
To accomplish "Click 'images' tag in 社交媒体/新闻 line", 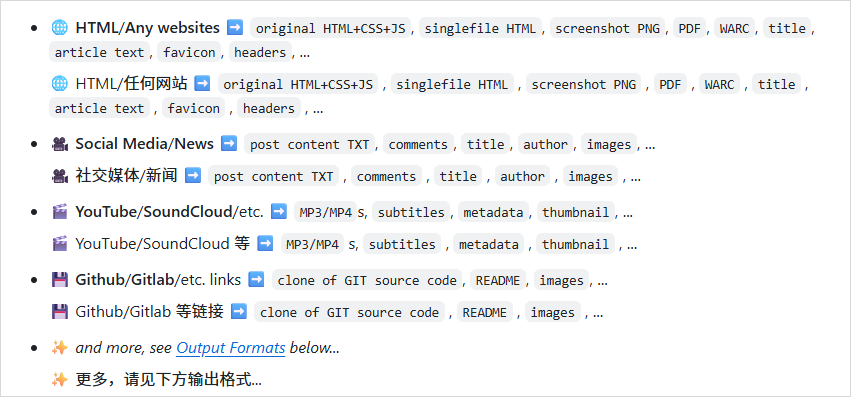I will point(590,177).
